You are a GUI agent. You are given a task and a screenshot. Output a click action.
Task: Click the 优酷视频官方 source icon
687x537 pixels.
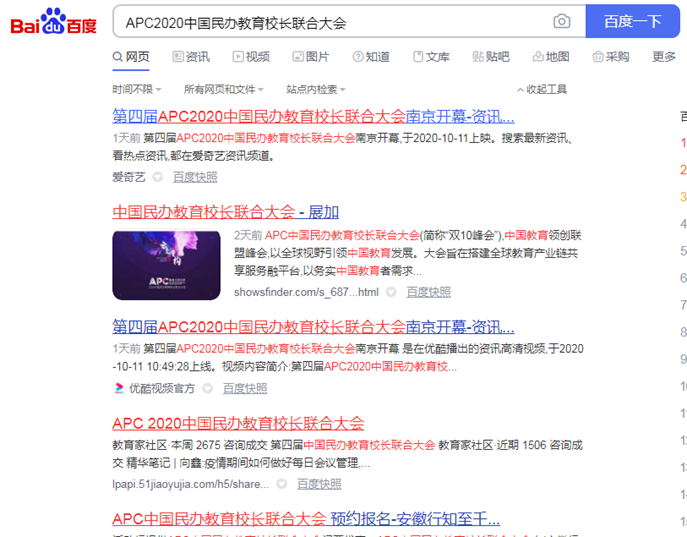[x=119, y=388]
